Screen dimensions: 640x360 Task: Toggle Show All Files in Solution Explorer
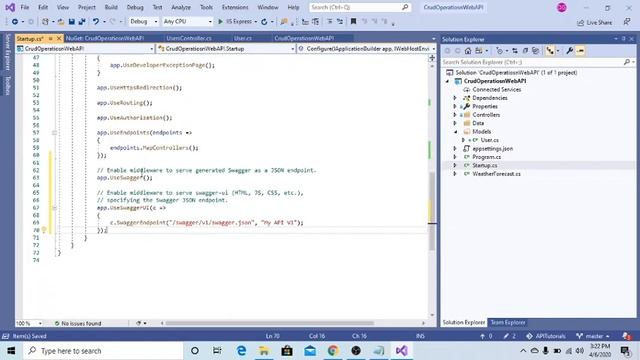(x=536, y=51)
